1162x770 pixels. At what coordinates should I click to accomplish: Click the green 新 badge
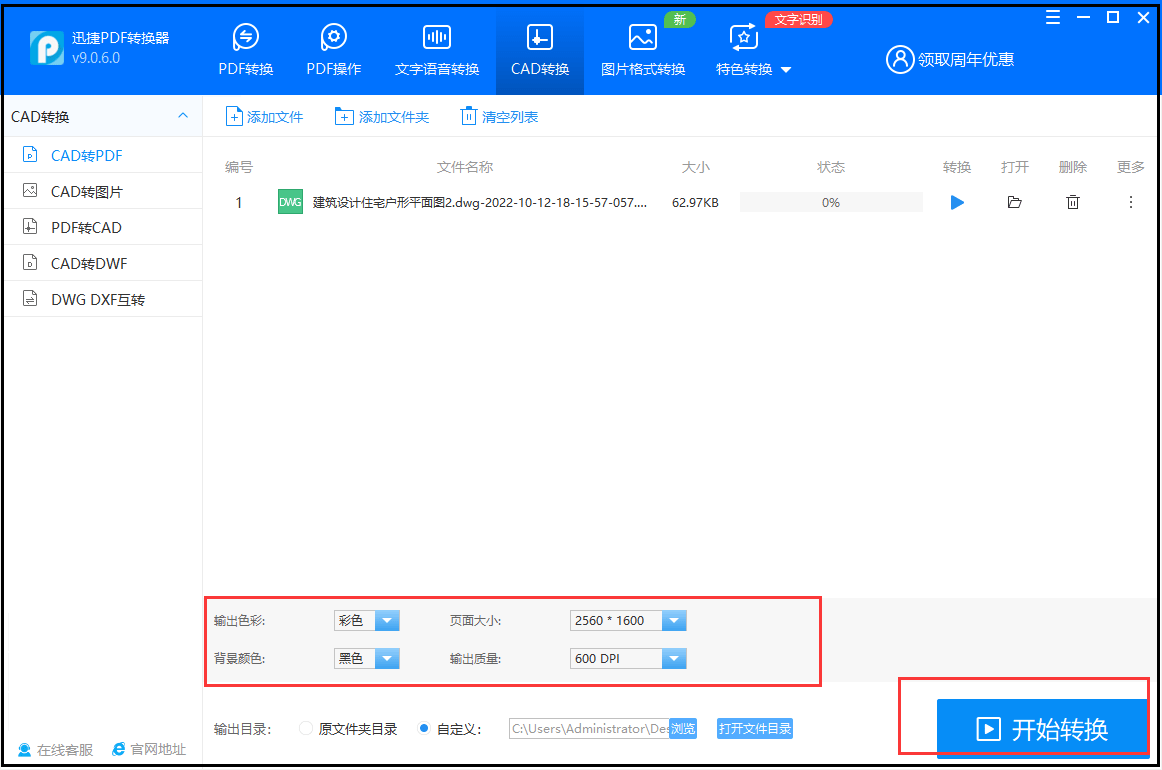[680, 19]
